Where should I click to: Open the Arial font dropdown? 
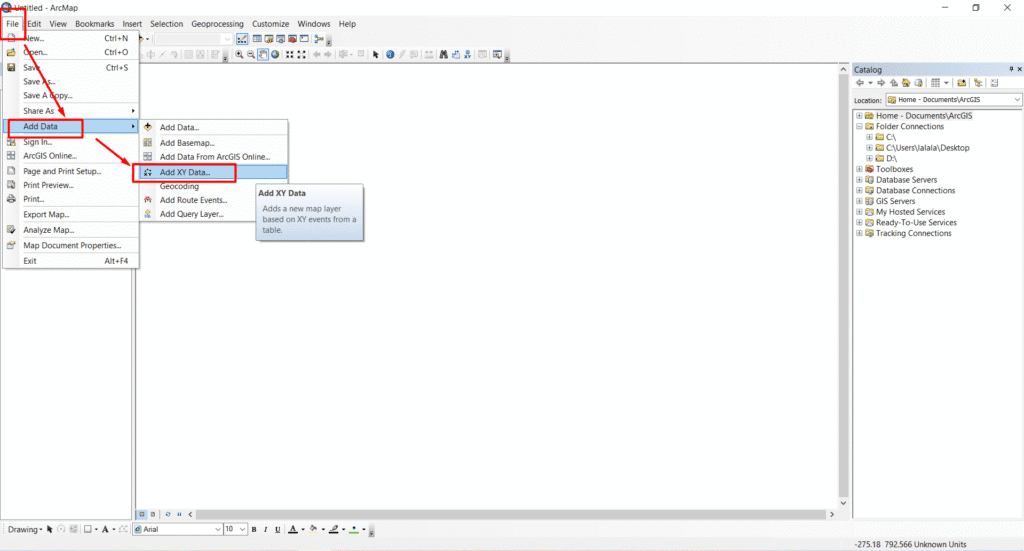pos(217,529)
